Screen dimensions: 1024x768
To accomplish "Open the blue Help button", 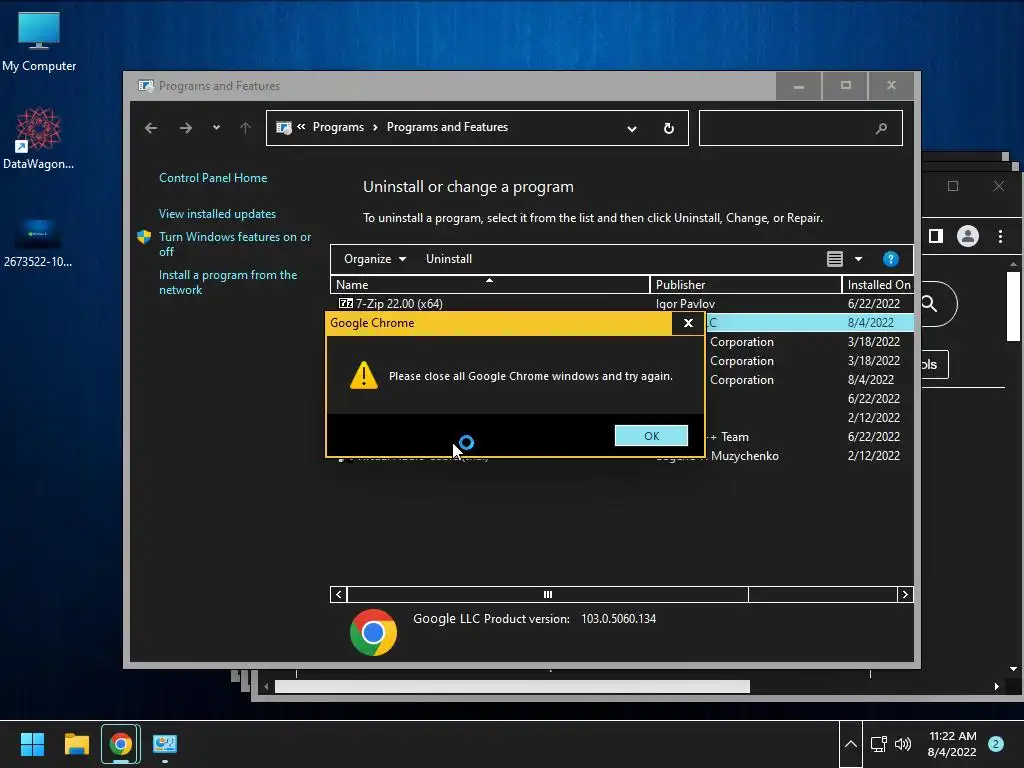I will coord(891,259).
